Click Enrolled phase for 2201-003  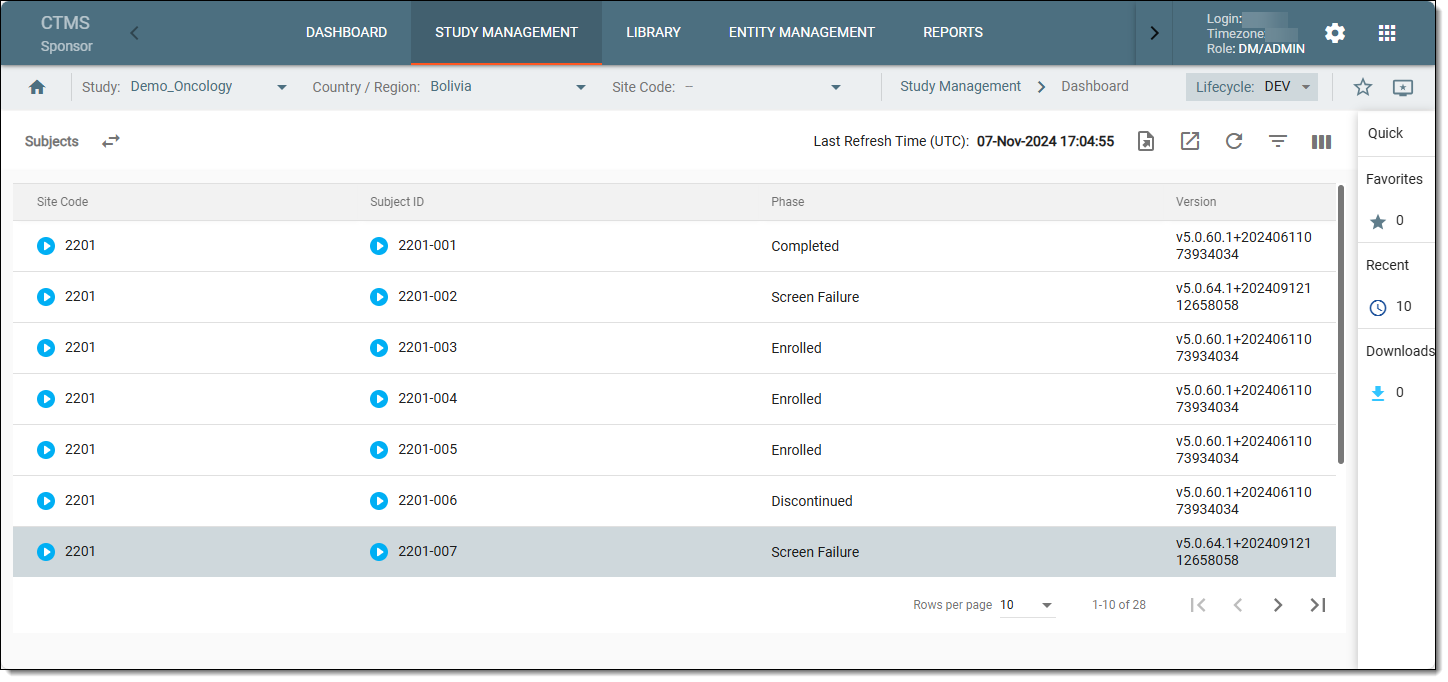[x=796, y=348]
